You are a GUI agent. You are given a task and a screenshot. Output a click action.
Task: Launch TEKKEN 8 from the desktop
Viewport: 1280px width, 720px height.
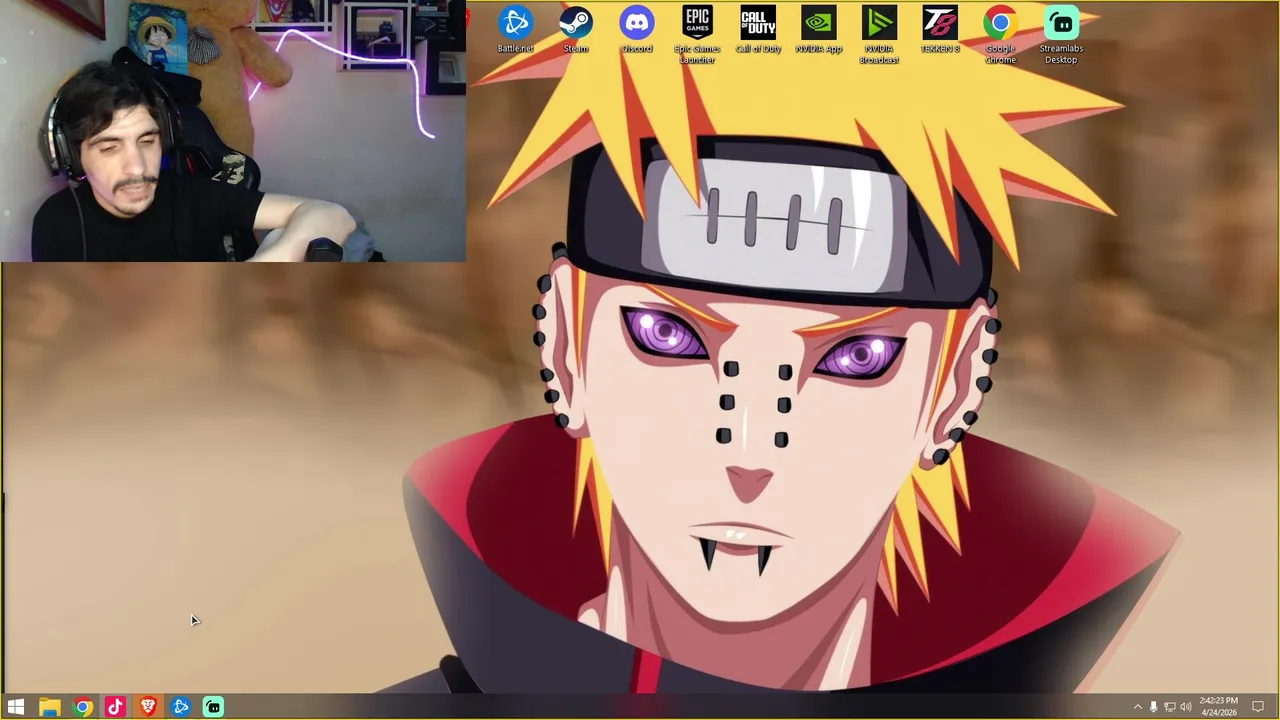point(940,30)
